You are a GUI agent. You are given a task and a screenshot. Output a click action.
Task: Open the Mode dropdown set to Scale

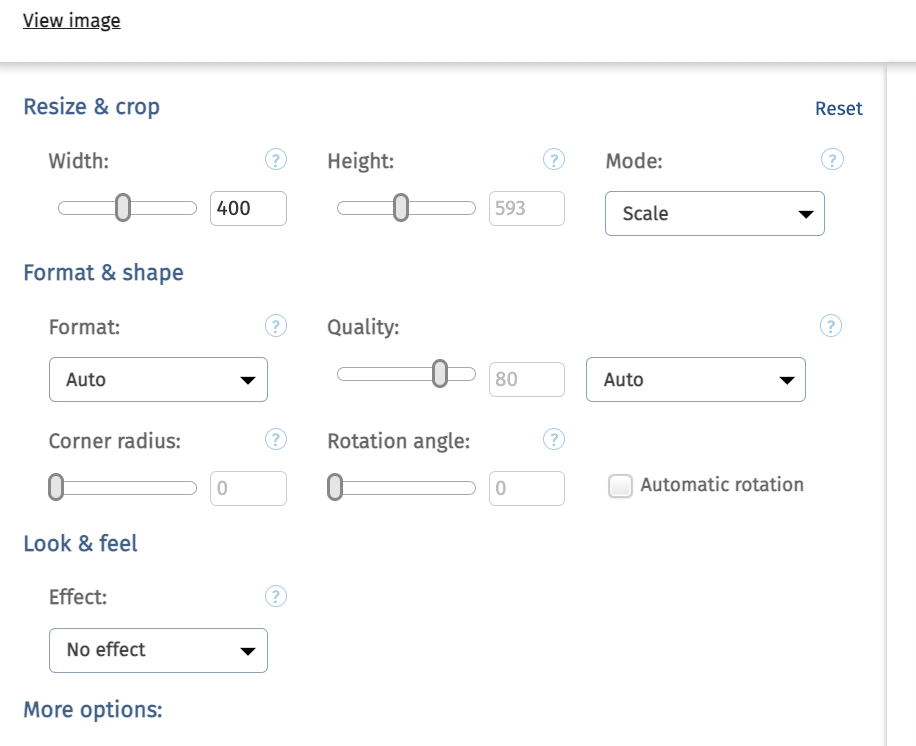pos(714,214)
